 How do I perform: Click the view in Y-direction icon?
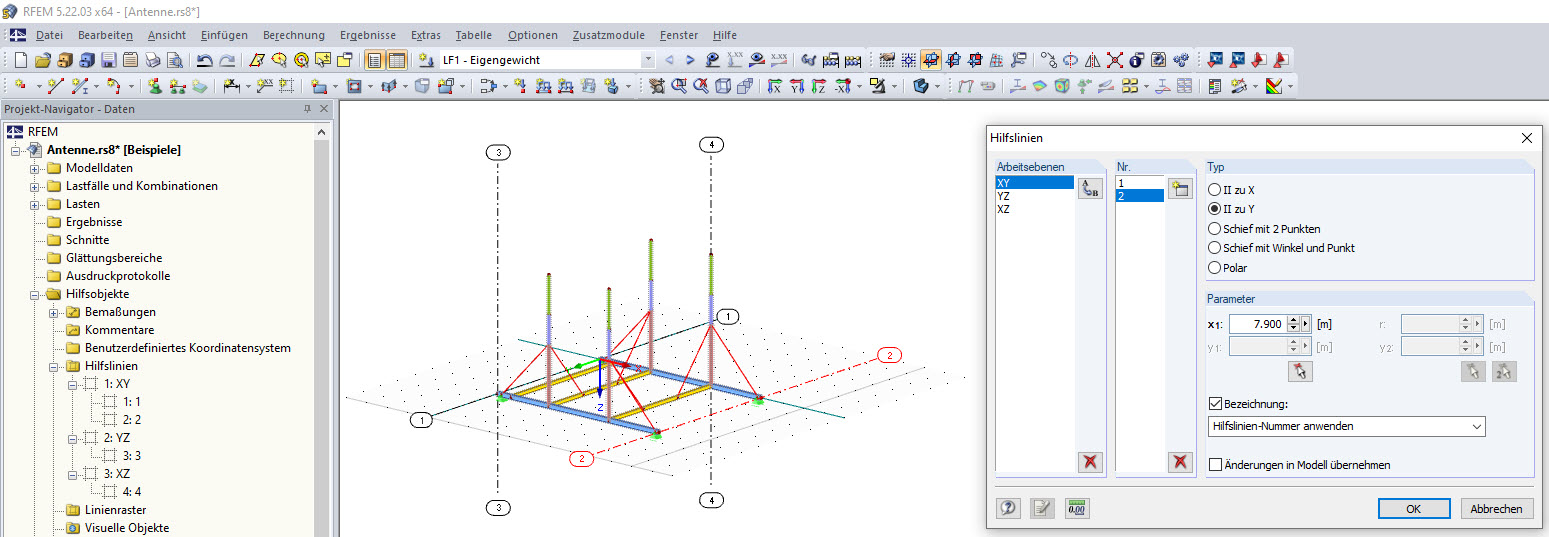pos(796,86)
